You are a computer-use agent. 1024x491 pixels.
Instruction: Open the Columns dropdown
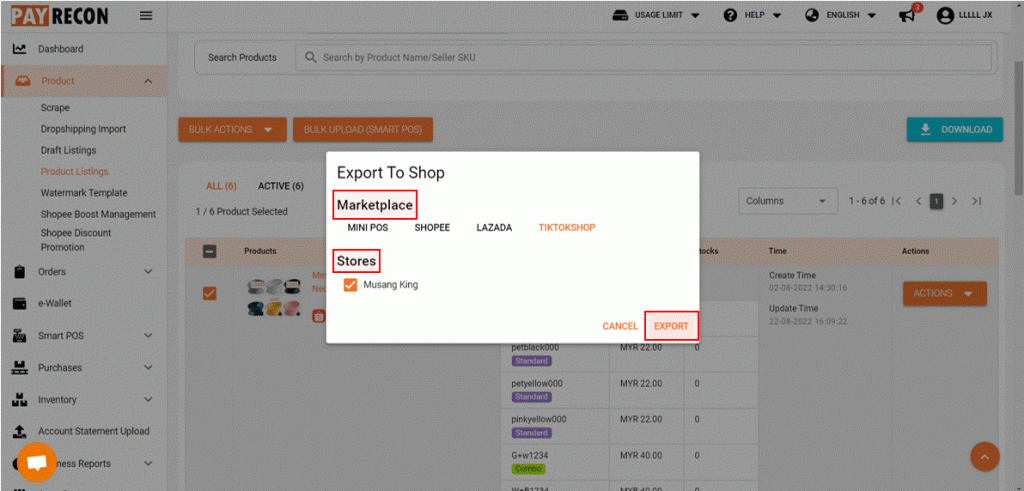pos(788,201)
